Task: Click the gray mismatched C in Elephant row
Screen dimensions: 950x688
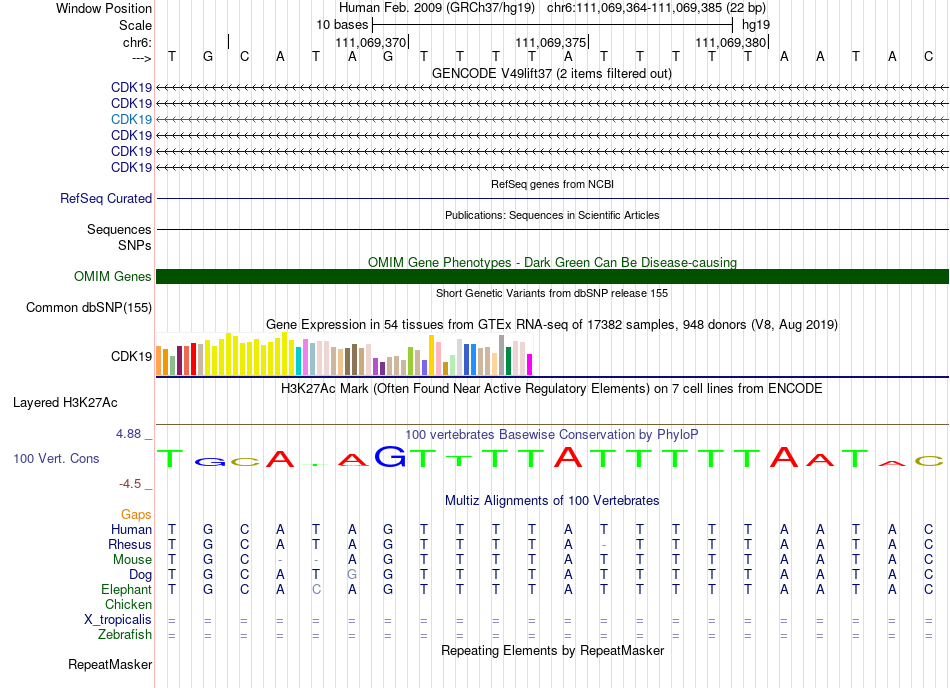Action: (316, 589)
